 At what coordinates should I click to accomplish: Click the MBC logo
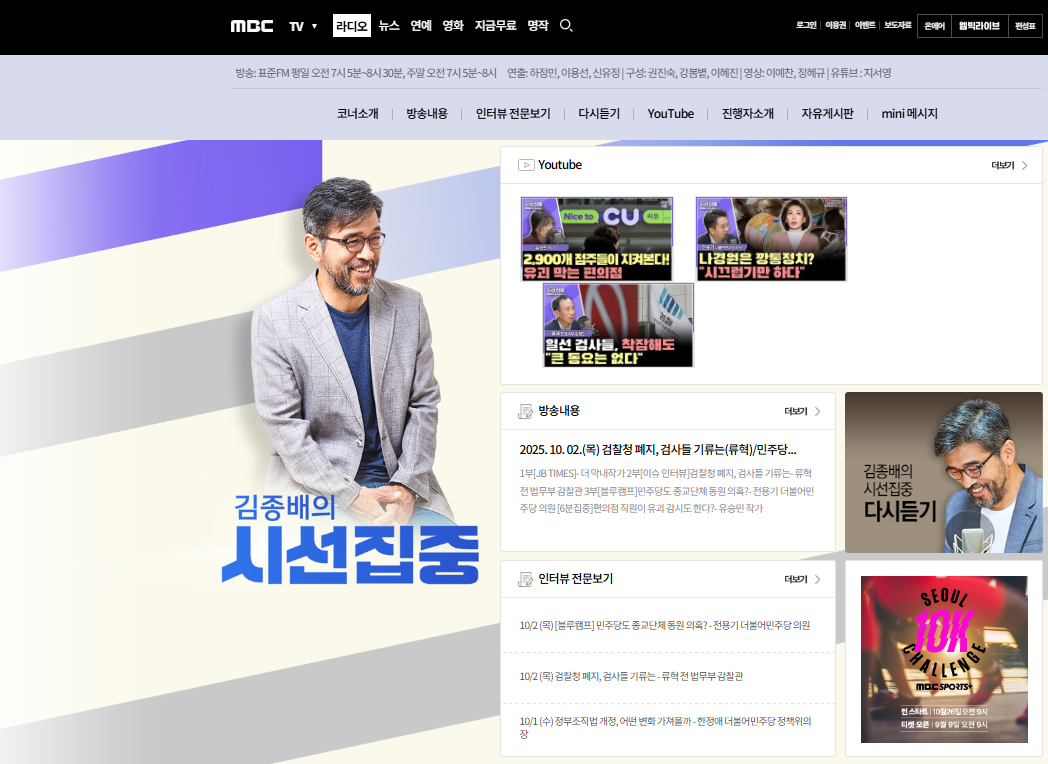coord(251,26)
